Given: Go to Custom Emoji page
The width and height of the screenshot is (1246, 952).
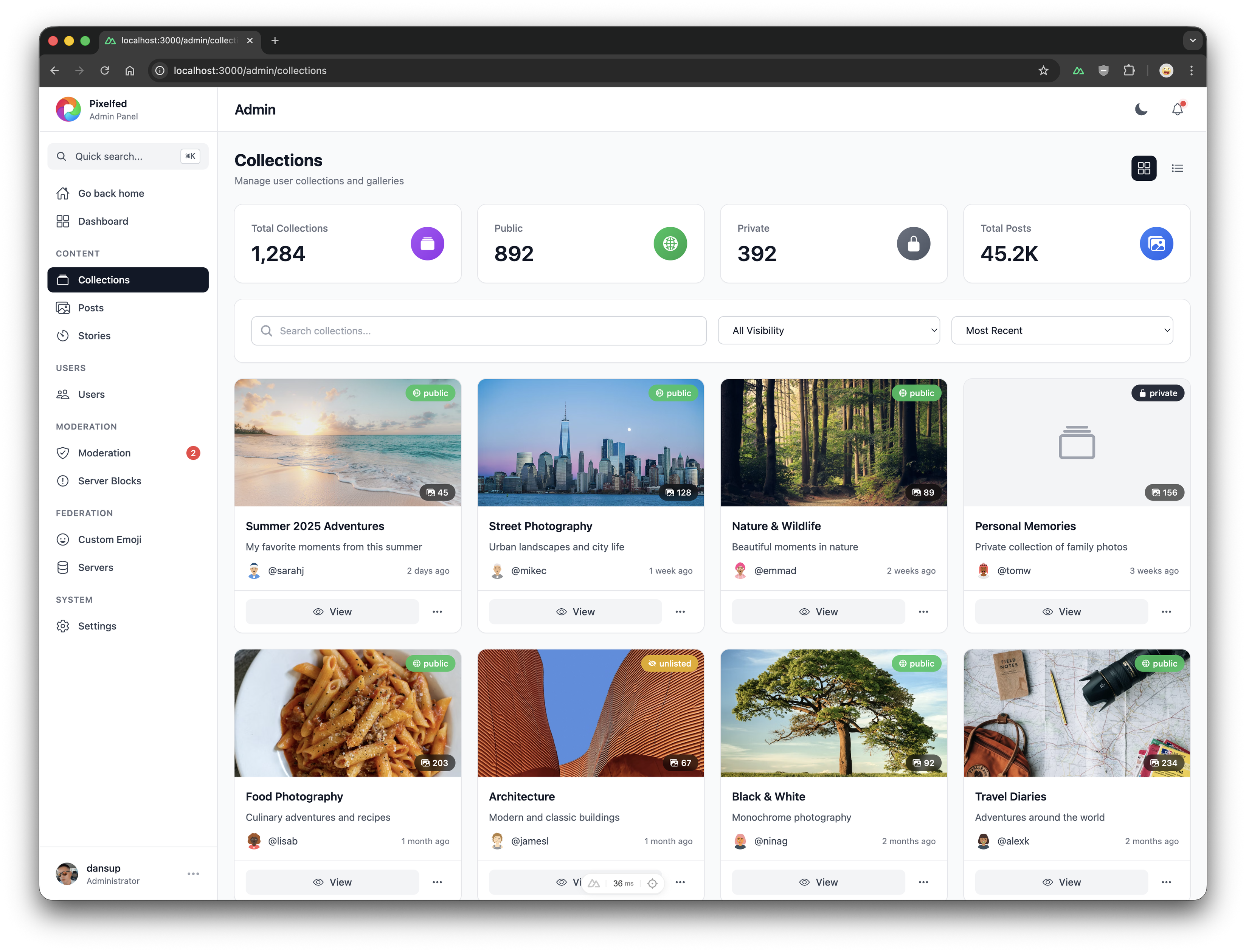Looking at the screenshot, I should [x=109, y=540].
